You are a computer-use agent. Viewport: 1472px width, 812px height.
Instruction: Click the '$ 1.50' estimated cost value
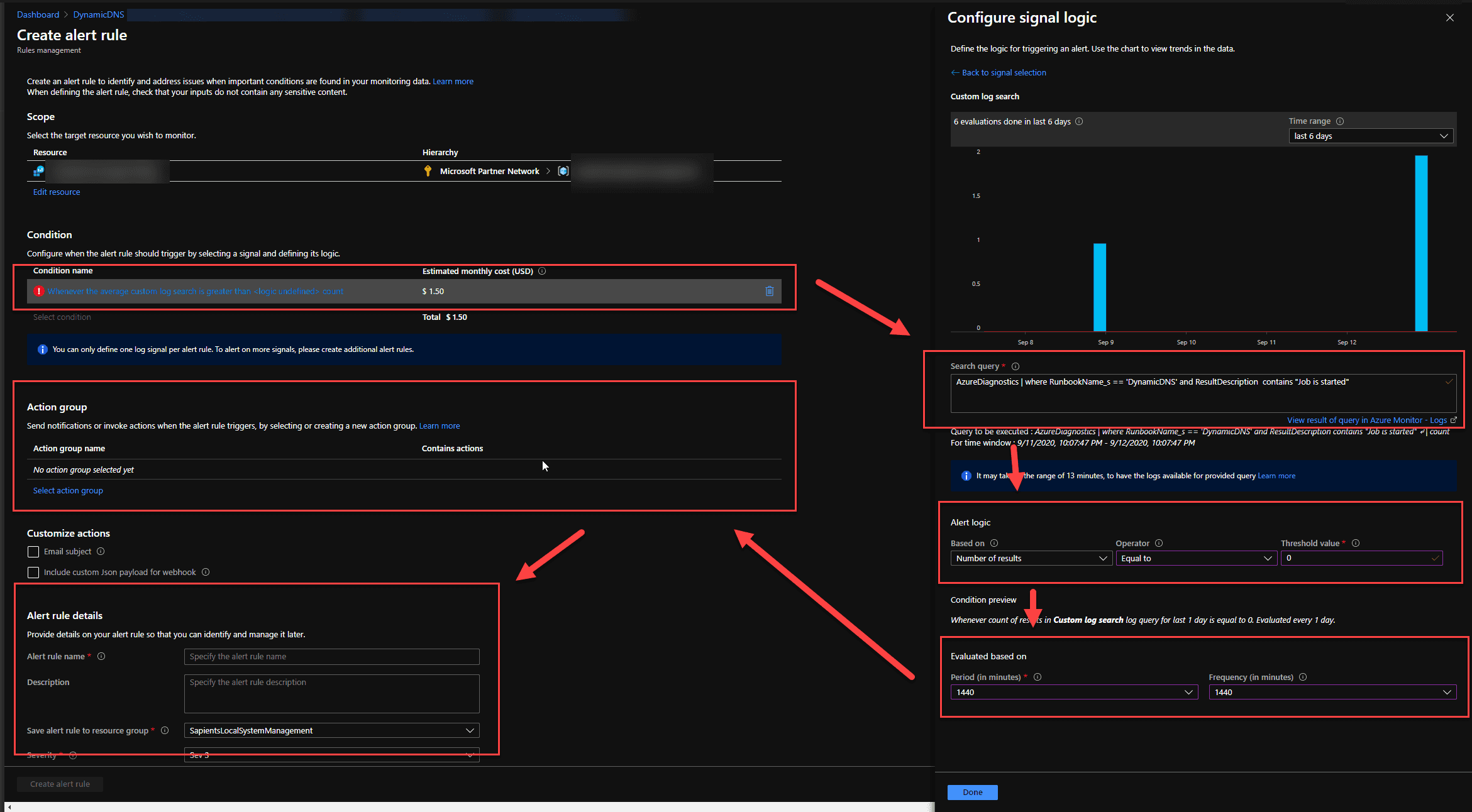pyautogui.click(x=433, y=291)
